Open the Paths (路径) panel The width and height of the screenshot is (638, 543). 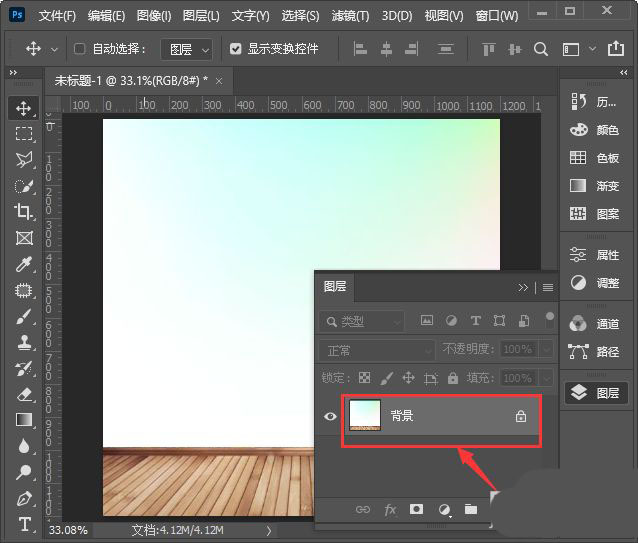point(594,351)
